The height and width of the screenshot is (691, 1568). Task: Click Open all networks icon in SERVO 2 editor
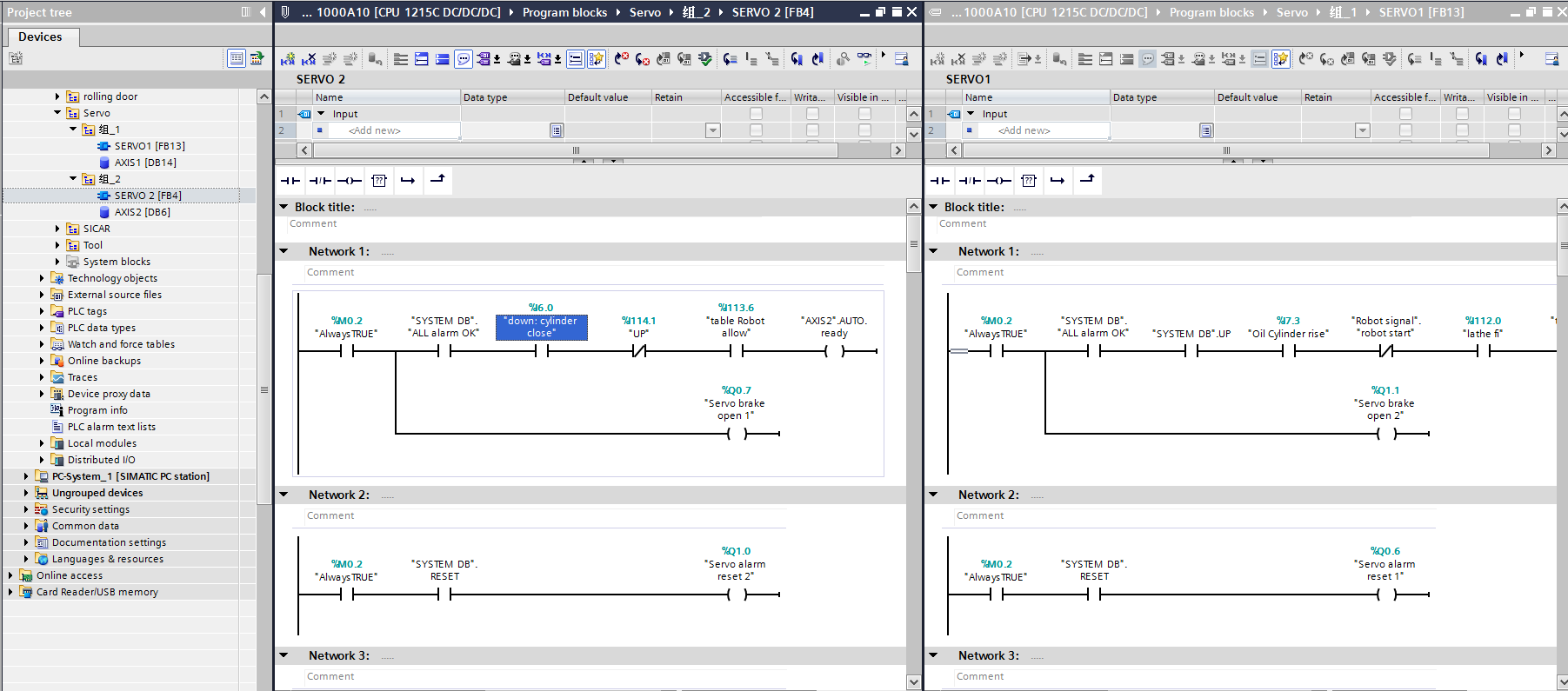click(422, 59)
